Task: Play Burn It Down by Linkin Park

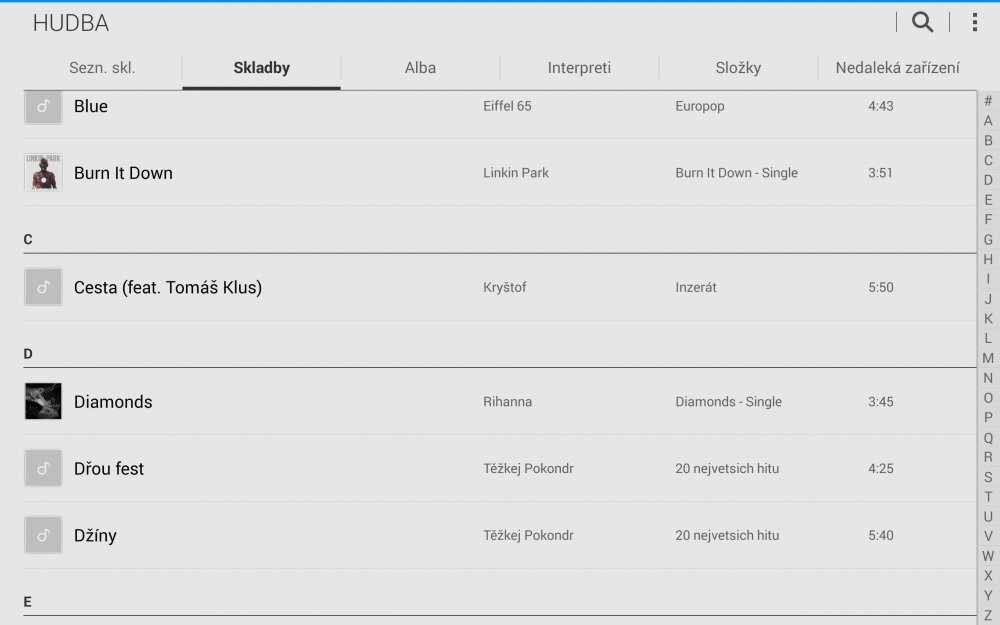Action: click(300, 172)
